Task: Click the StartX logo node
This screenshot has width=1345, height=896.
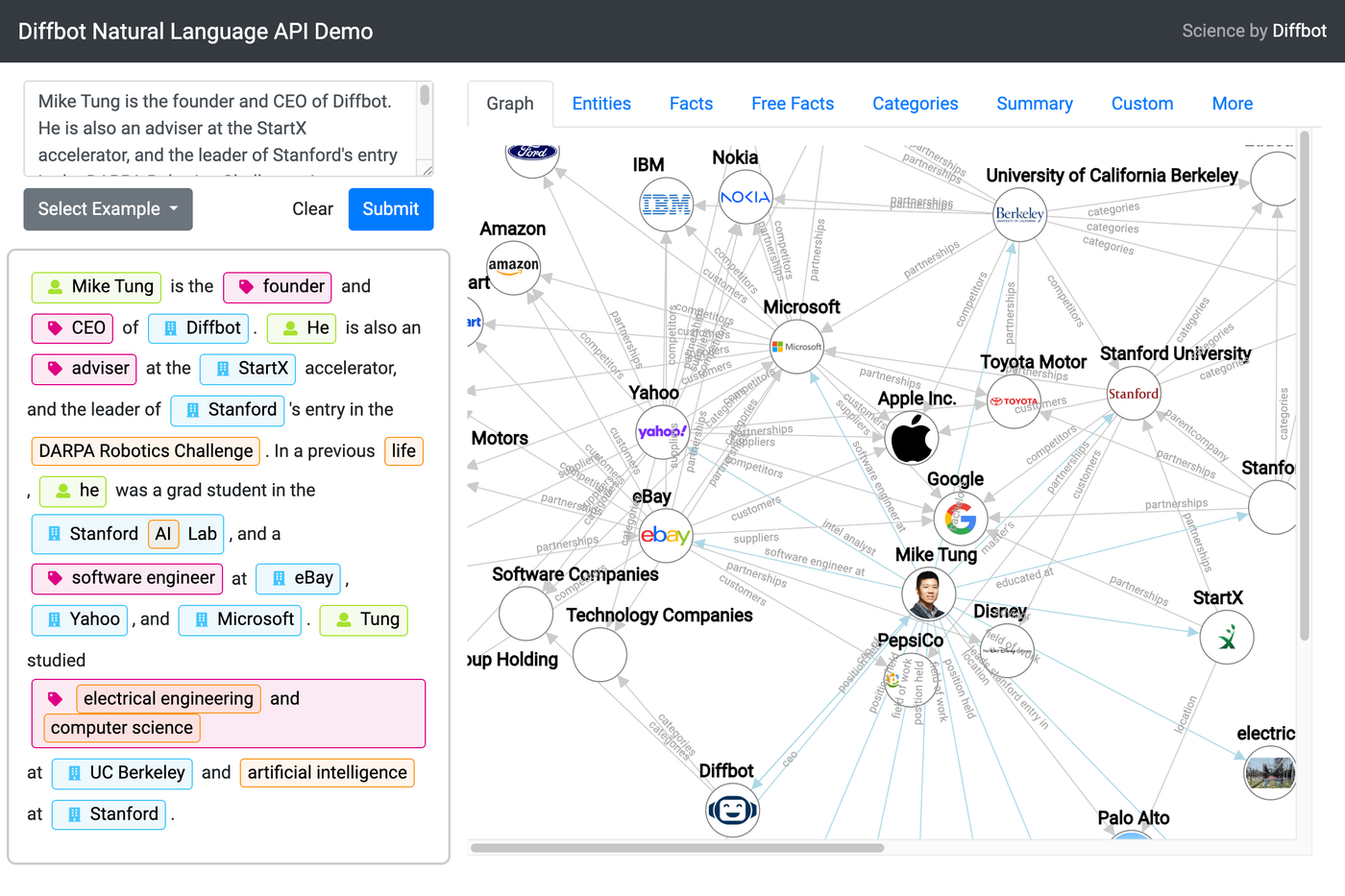Action: pos(1227,637)
